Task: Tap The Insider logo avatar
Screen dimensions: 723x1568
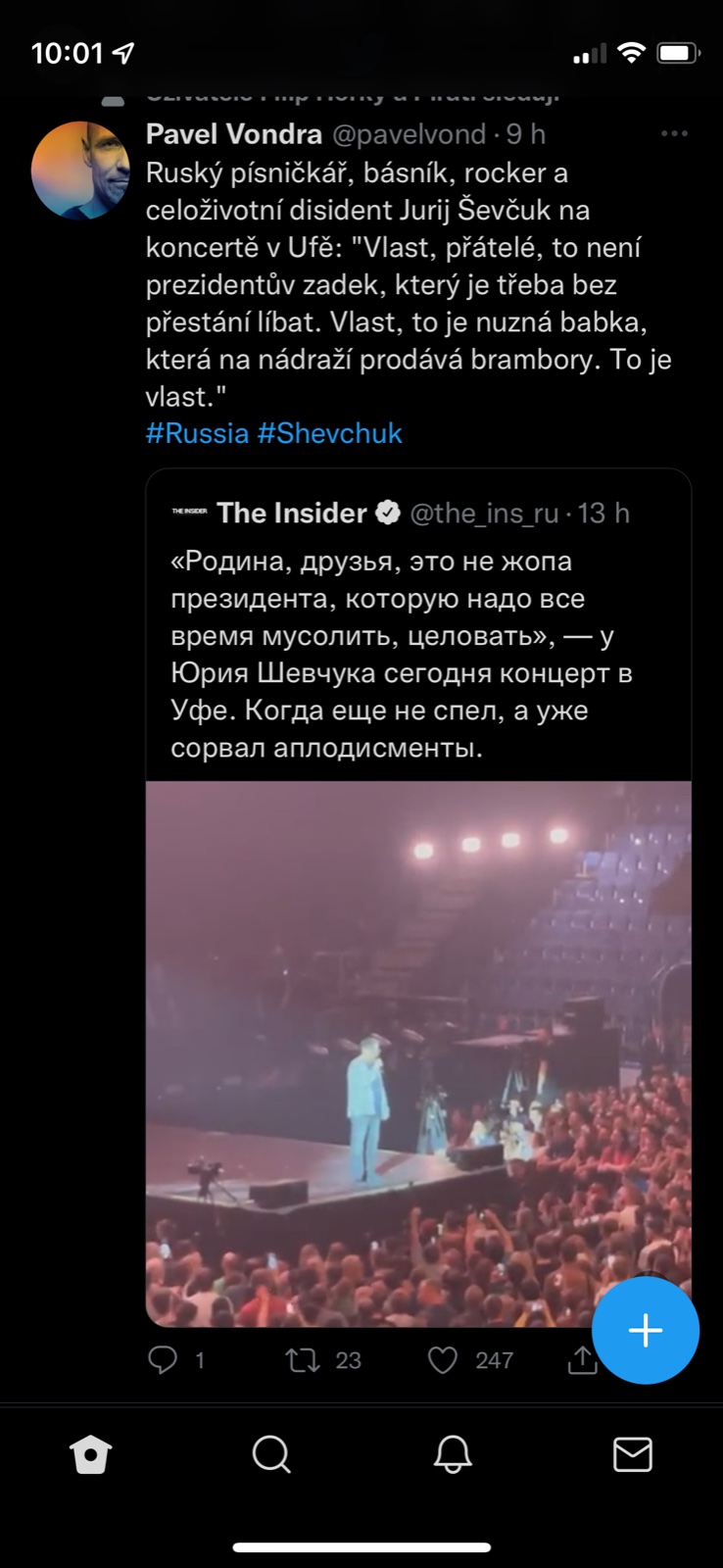Action: (189, 512)
